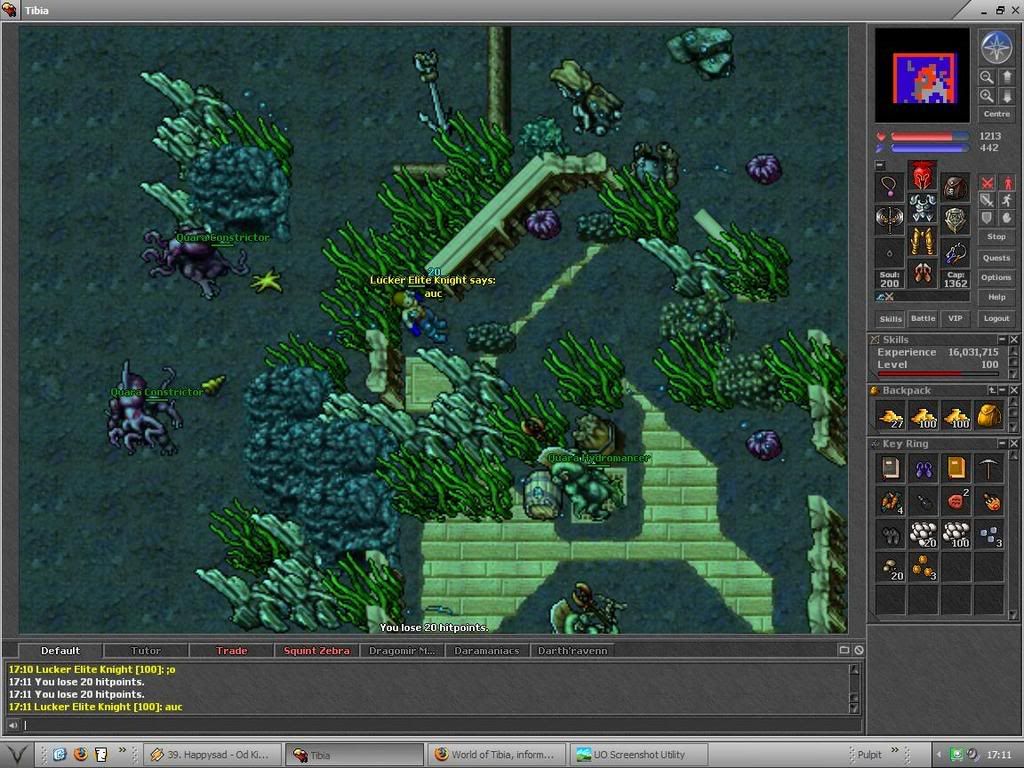Click the Level progress bar in Skills
Screen dimensions: 1024x768
[938, 374]
